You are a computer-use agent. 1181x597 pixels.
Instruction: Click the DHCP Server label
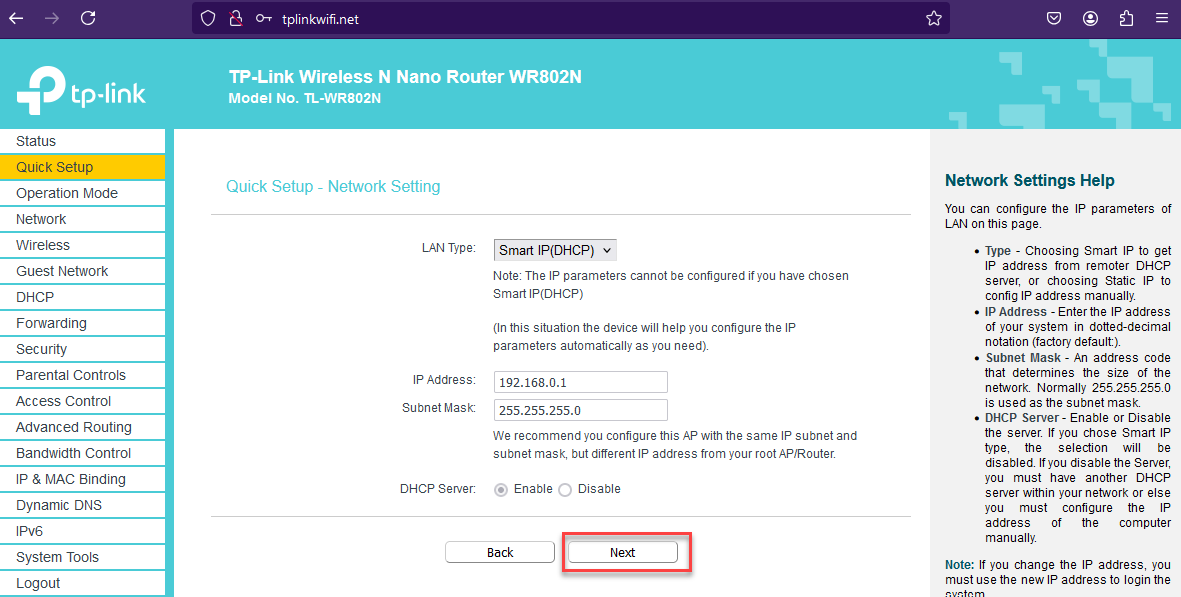438,489
